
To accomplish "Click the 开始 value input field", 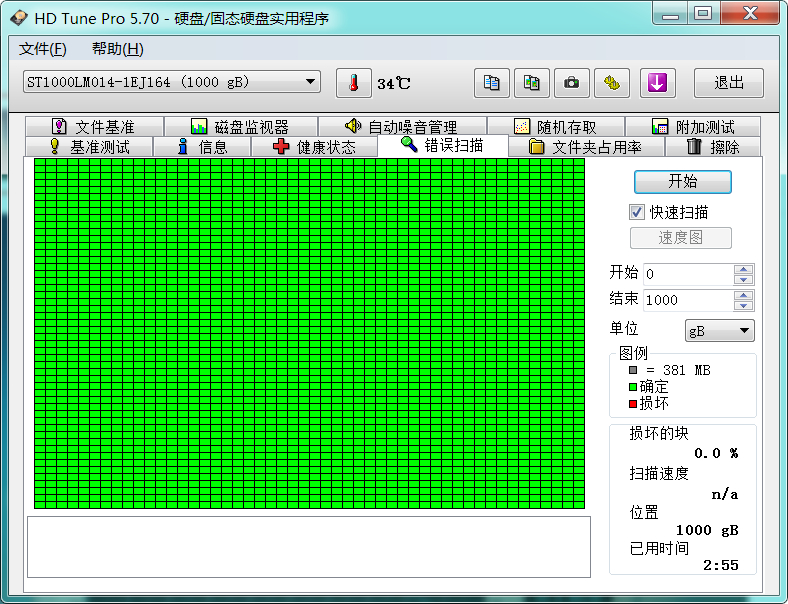I will click(x=688, y=274).
